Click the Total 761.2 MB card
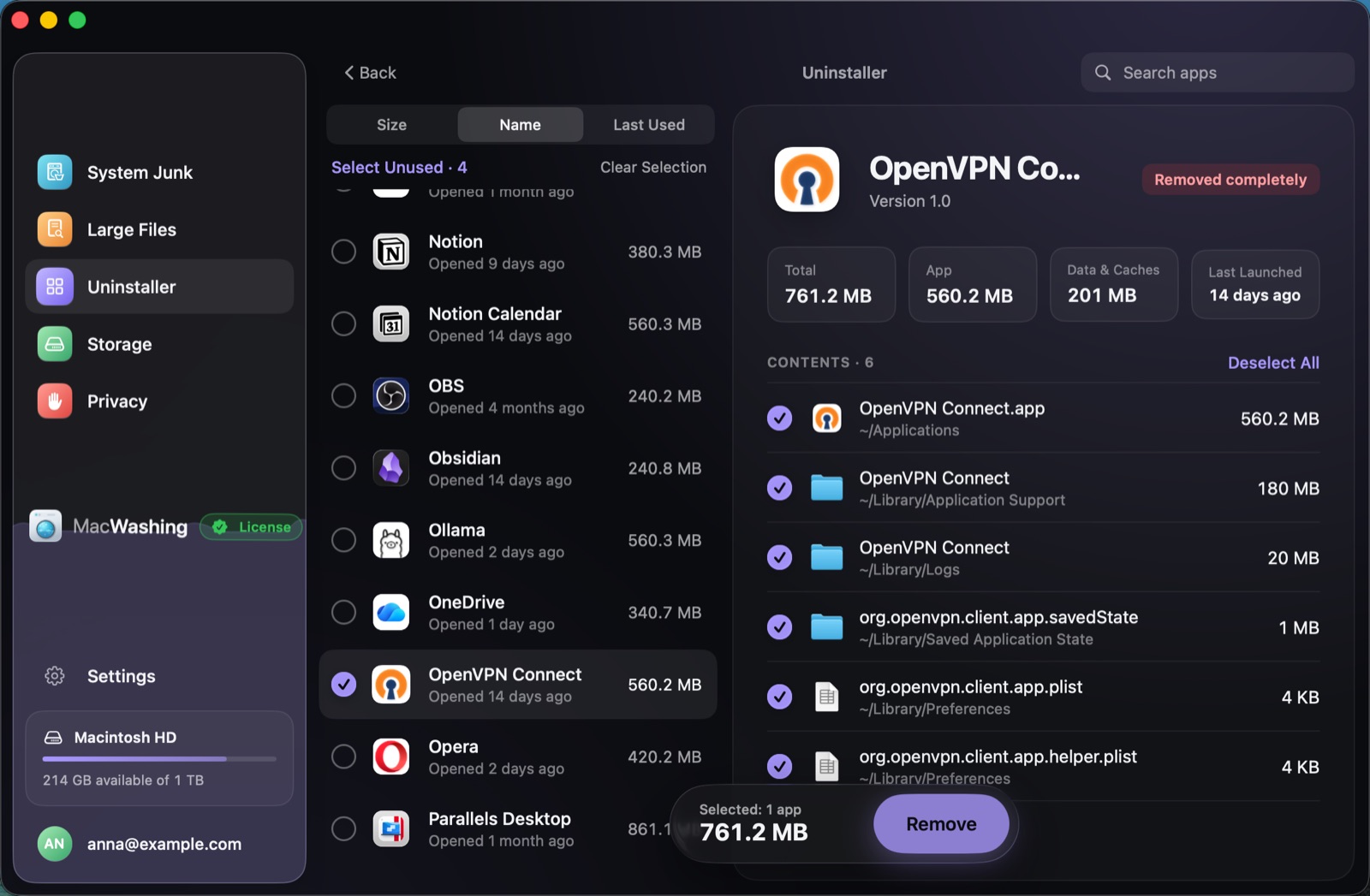The height and width of the screenshot is (896, 1370). pyautogui.click(x=831, y=284)
